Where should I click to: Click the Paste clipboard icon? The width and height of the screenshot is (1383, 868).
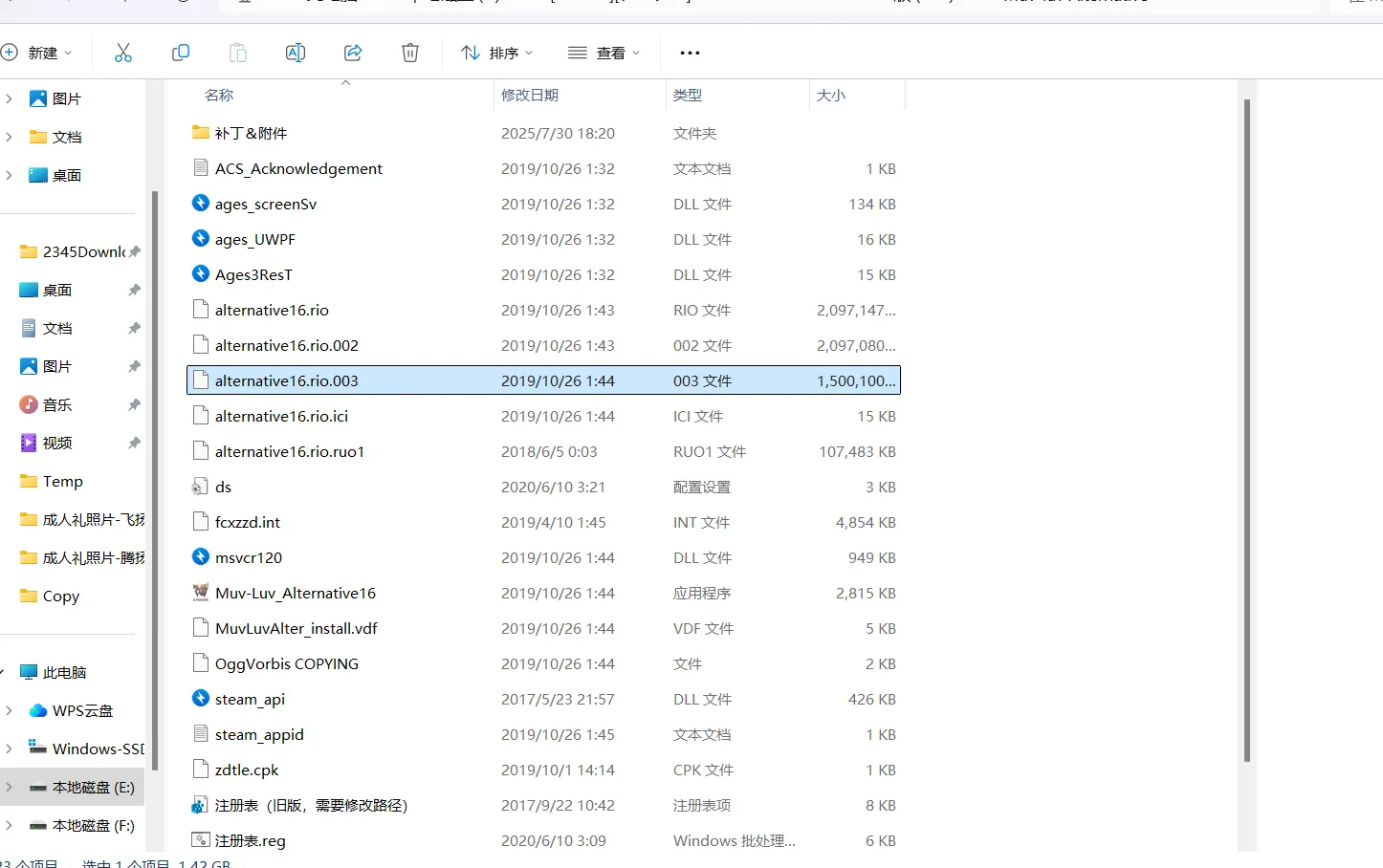click(238, 53)
